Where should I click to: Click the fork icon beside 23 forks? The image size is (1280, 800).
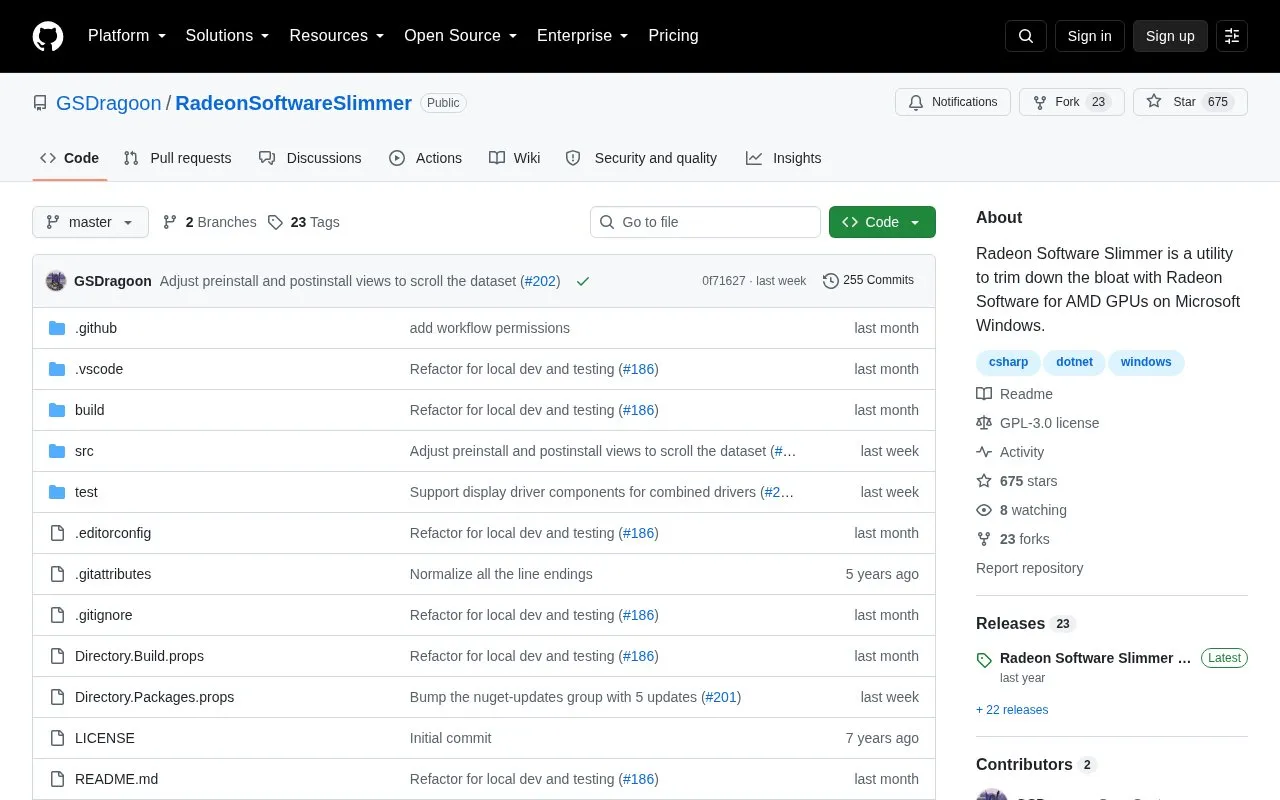pos(984,539)
